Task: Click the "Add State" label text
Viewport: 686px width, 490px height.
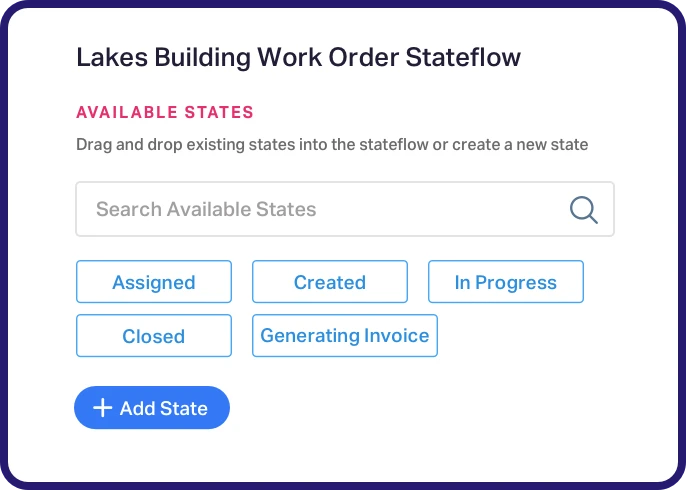Action: point(164,408)
